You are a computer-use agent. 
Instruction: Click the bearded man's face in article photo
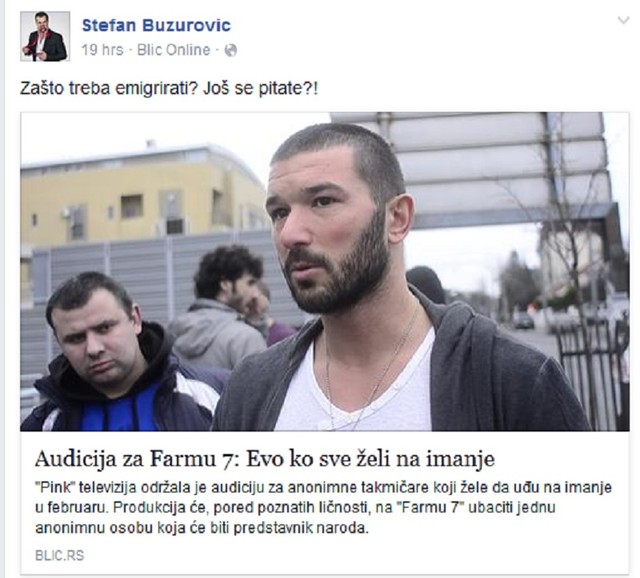pos(327,233)
